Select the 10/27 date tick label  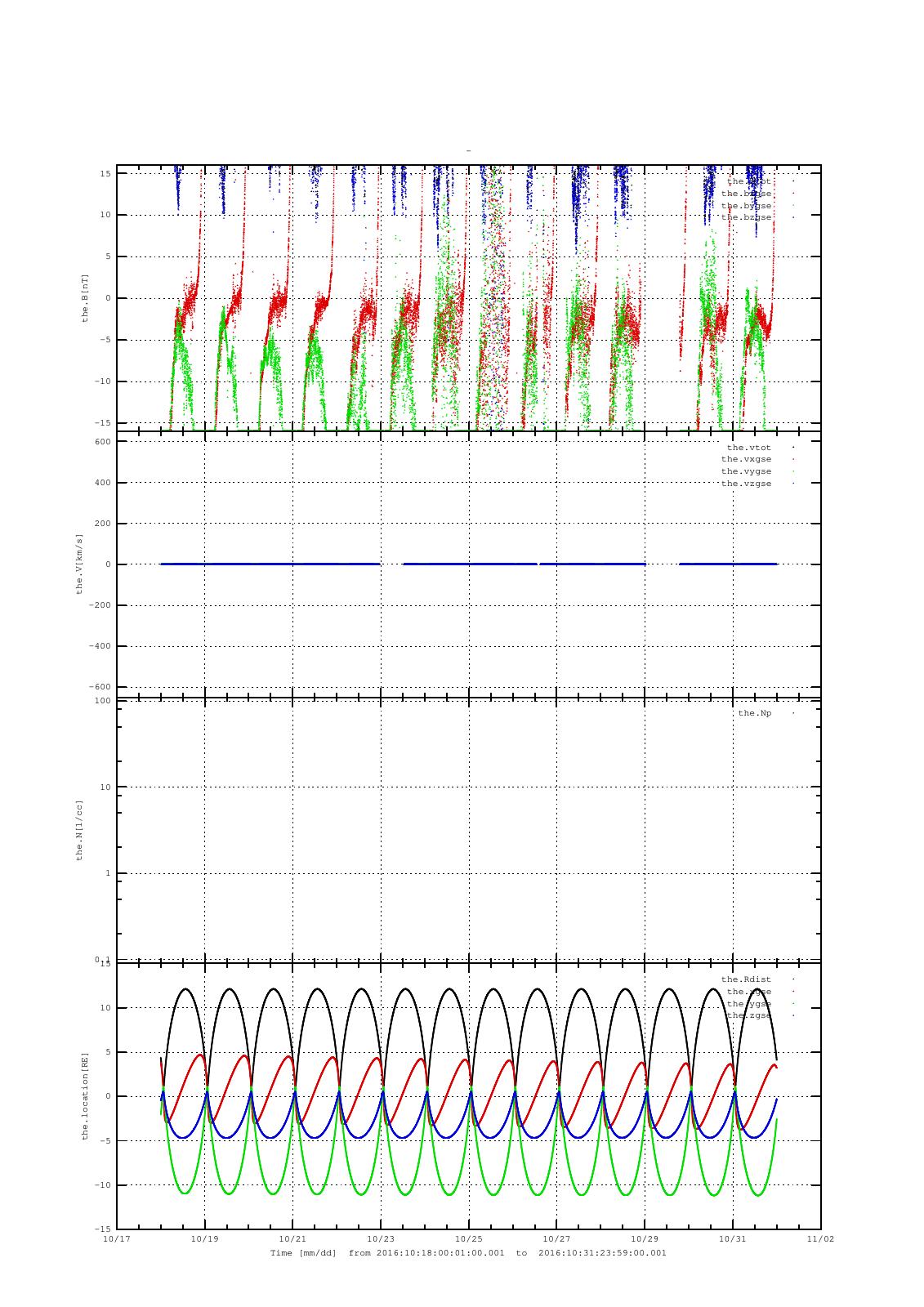(x=556, y=1238)
